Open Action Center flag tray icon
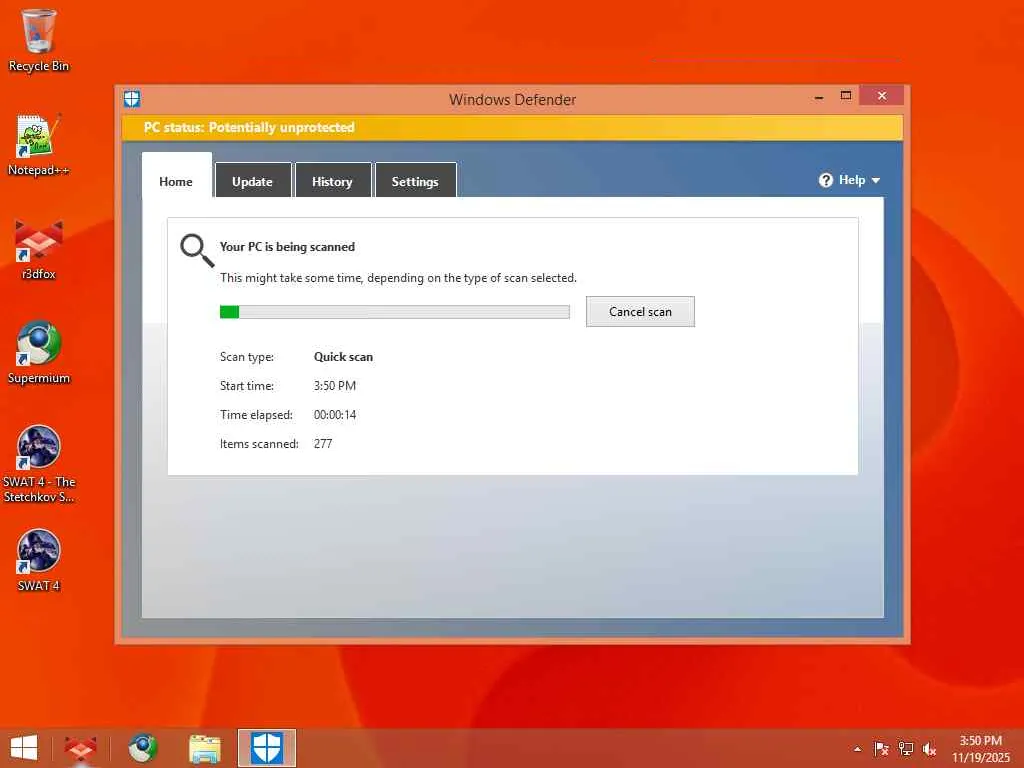This screenshot has height=768, width=1024. click(x=881, y=748)
